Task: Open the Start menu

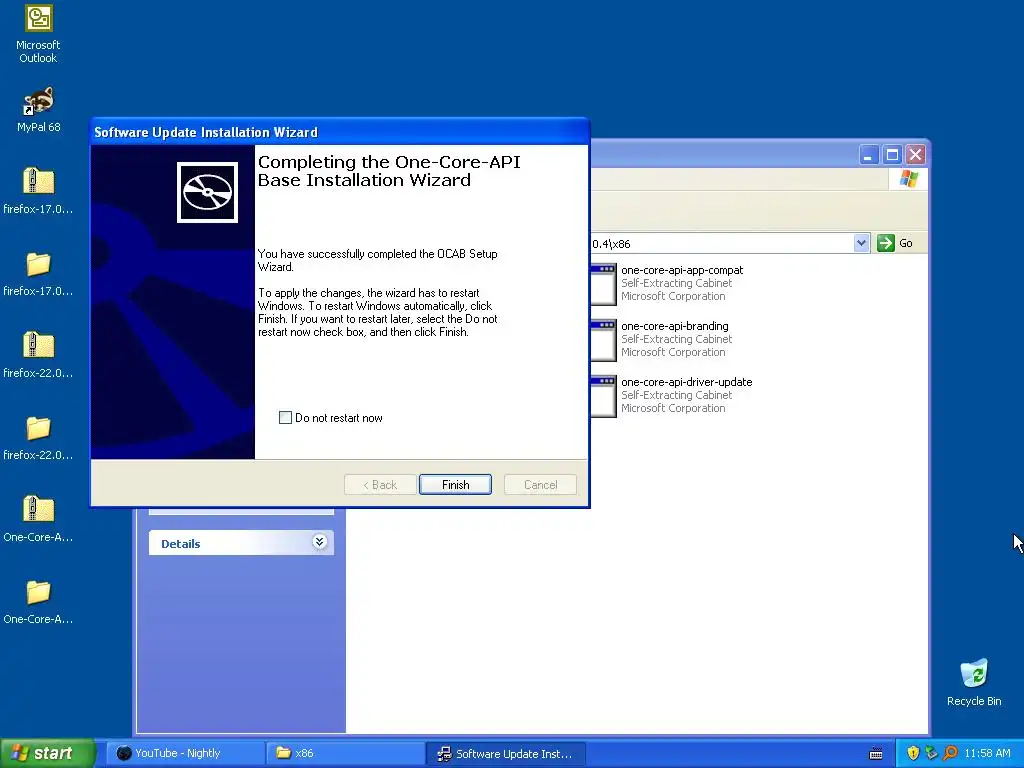Action: point(48,753)
